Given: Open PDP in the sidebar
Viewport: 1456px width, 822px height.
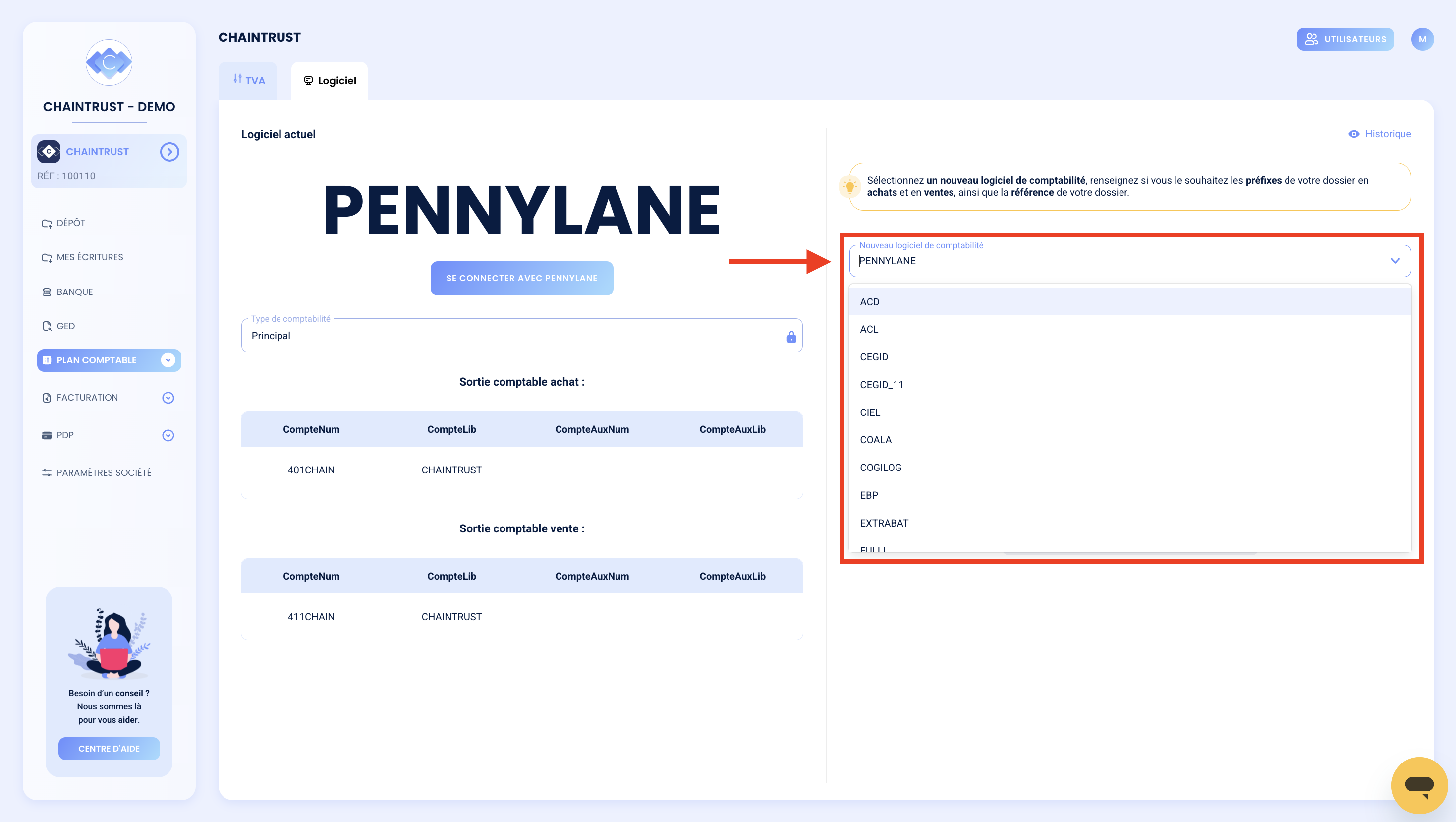Looking at the screenshot, I should click(x=109, y=435).
